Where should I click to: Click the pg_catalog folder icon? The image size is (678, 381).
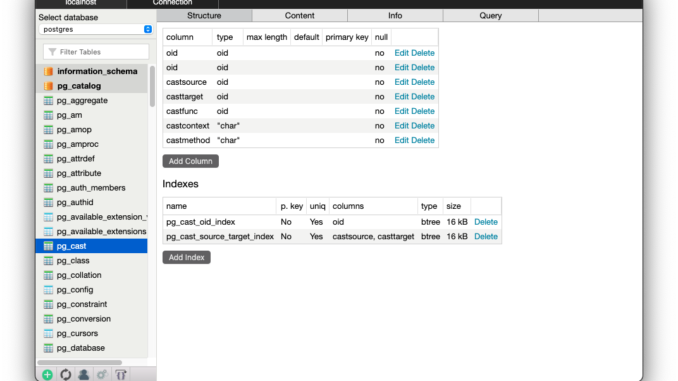tap(48, 86)
